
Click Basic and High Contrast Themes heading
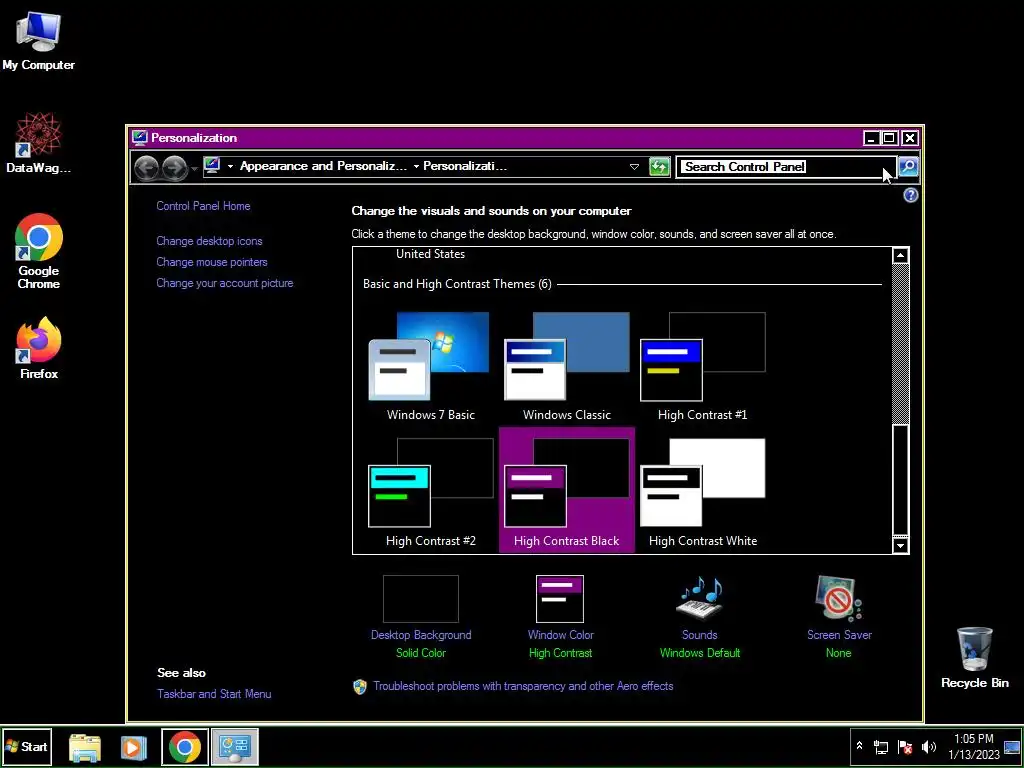click(x=457, y=284)
